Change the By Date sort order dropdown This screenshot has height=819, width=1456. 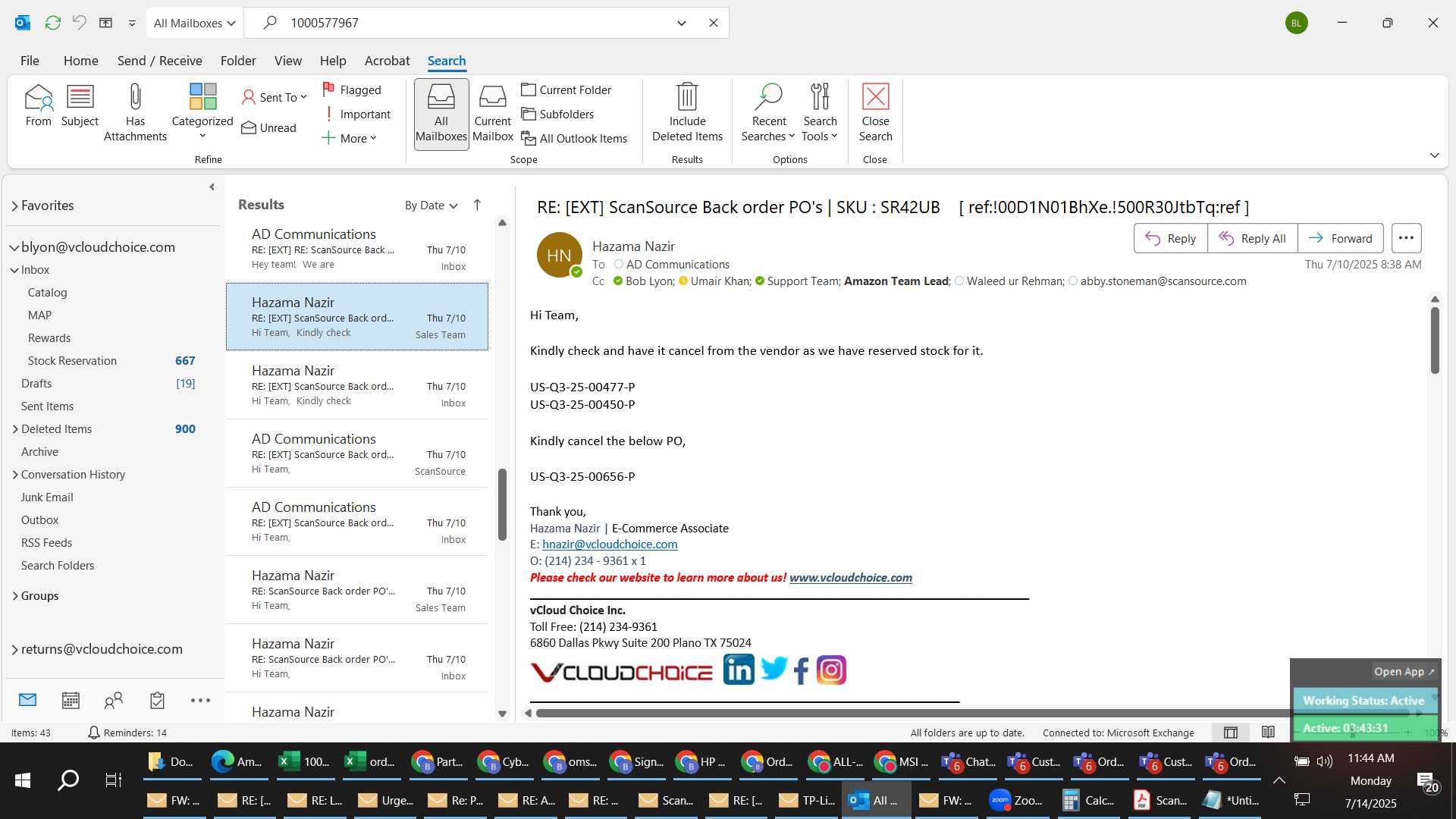pos(431,206)
